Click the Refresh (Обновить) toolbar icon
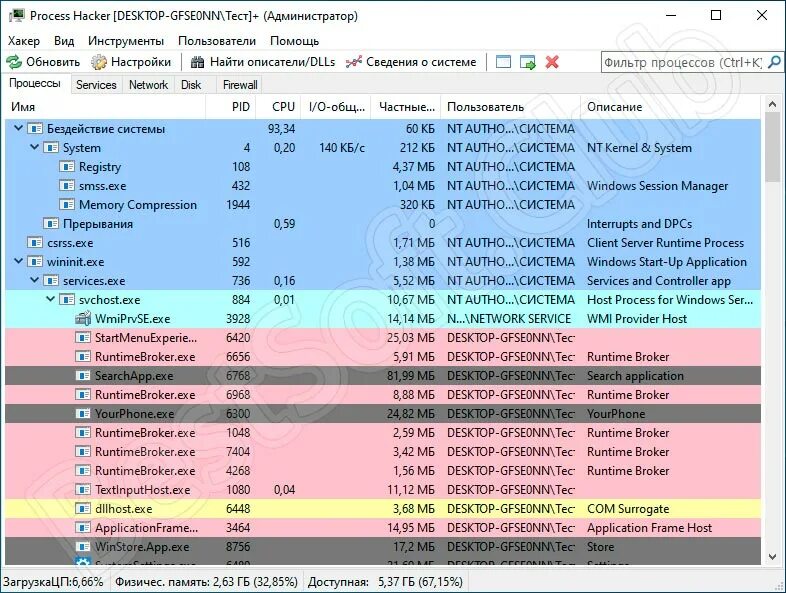Image resolution: width=786 pixels, height=593 pixels. [14, 62]
